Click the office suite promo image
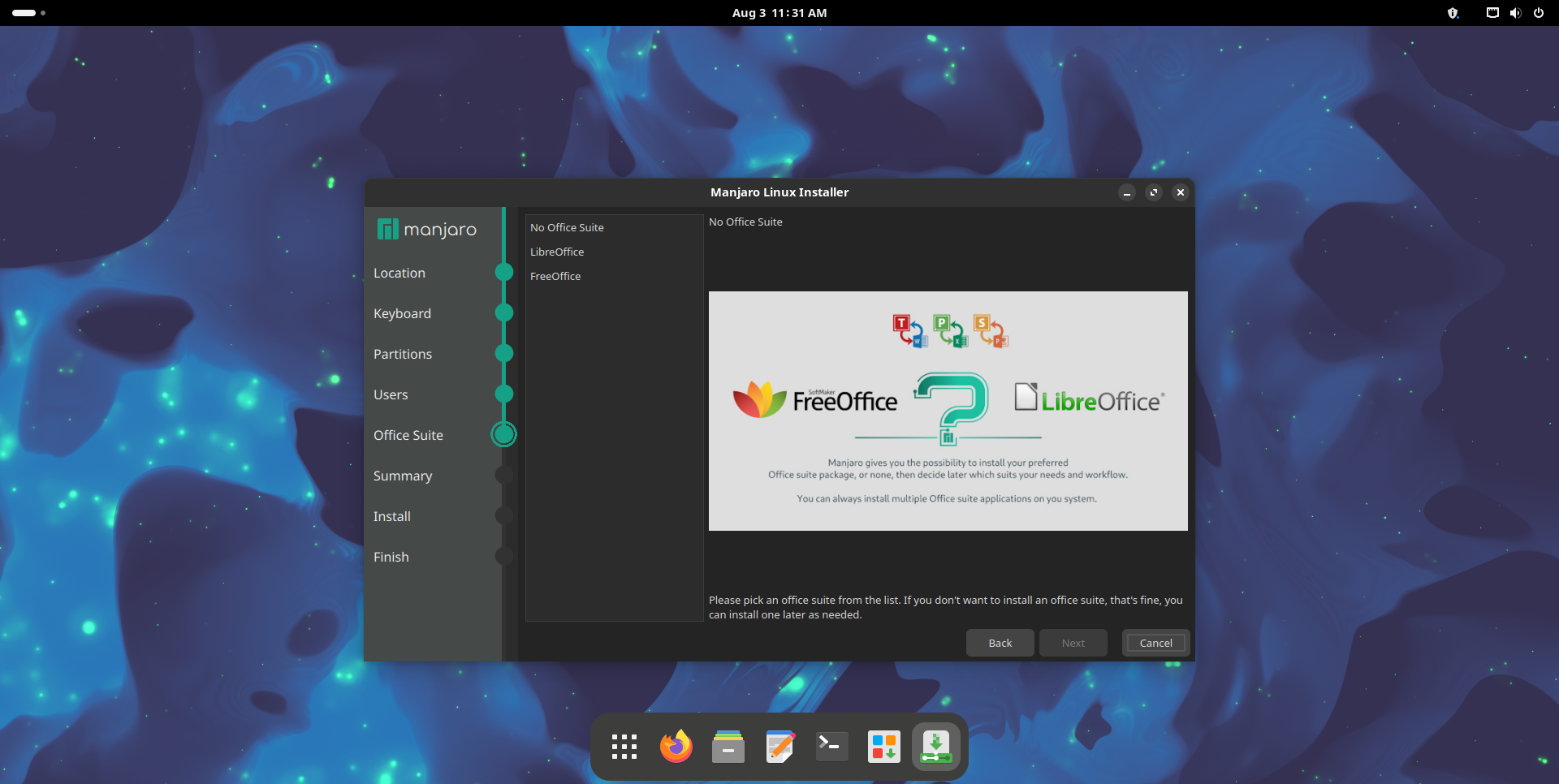Image resolution: width=1559 pixels, height=784 pixels. coord(948,411)
